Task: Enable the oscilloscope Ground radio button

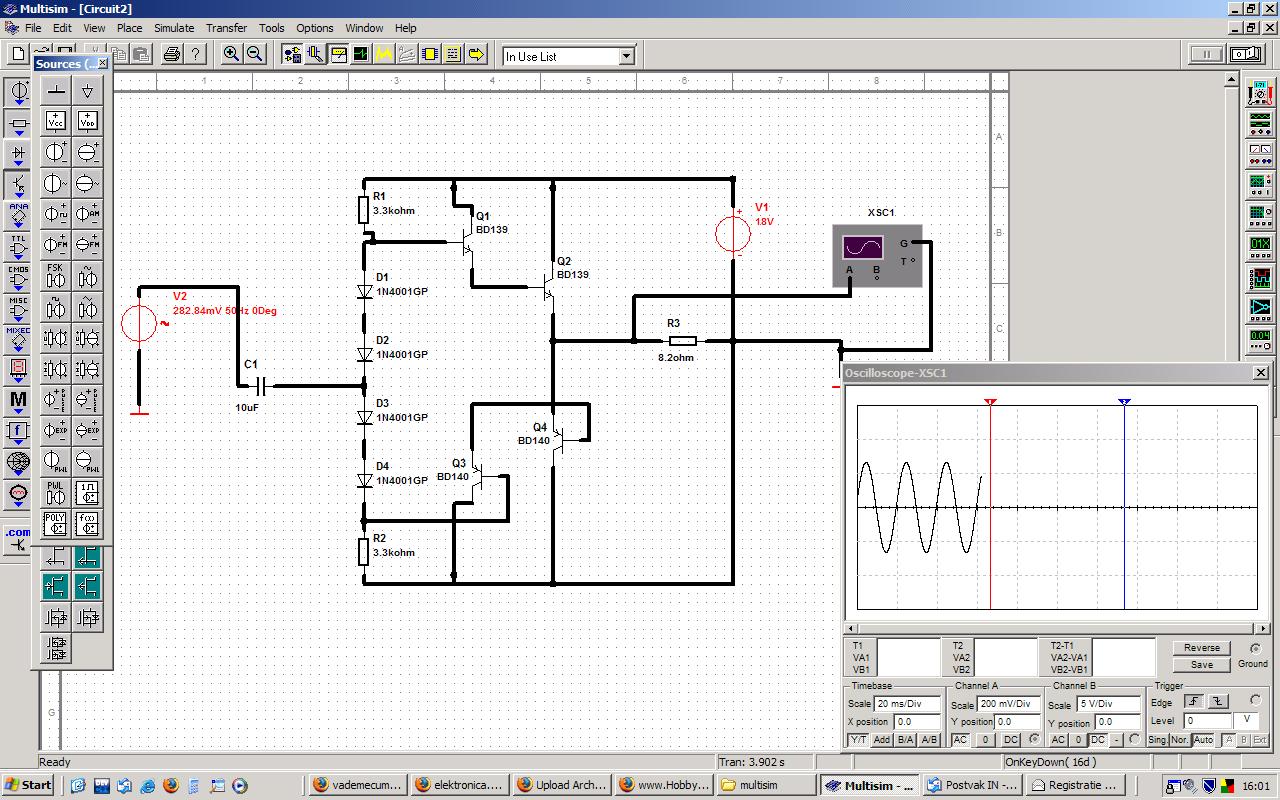Action: 1255,649
